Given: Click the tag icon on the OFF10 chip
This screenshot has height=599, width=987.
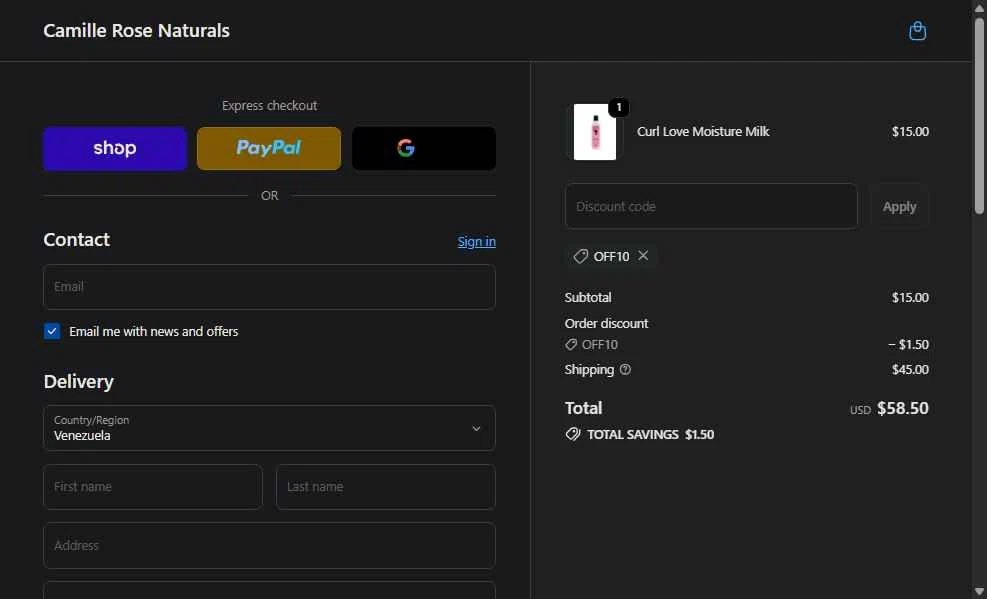Looking at the screenshot, I should pos(580,256).
